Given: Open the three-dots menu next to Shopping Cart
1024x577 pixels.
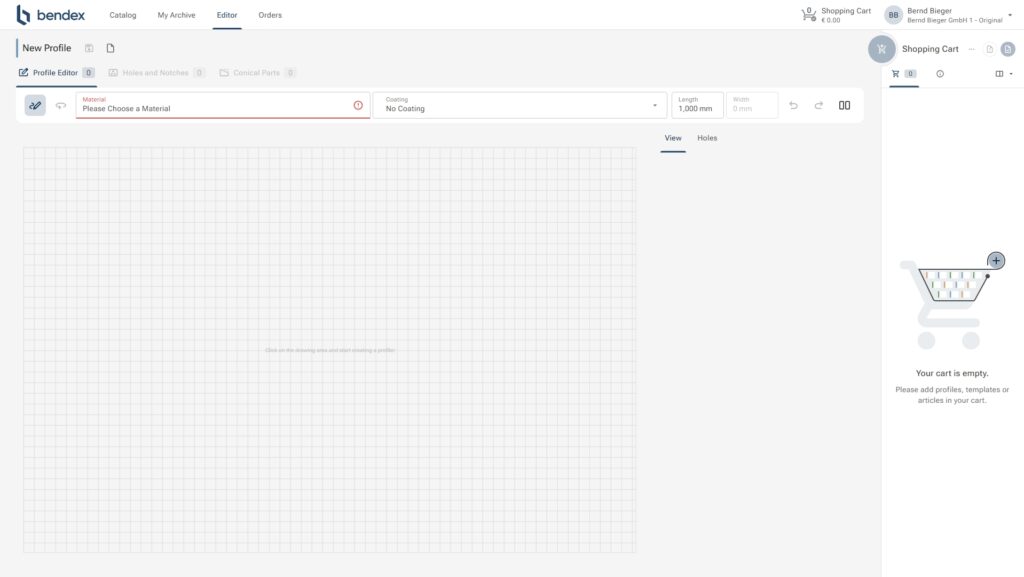Looking at the screenshot, I should pyautogui.click(x=971, y=49).
